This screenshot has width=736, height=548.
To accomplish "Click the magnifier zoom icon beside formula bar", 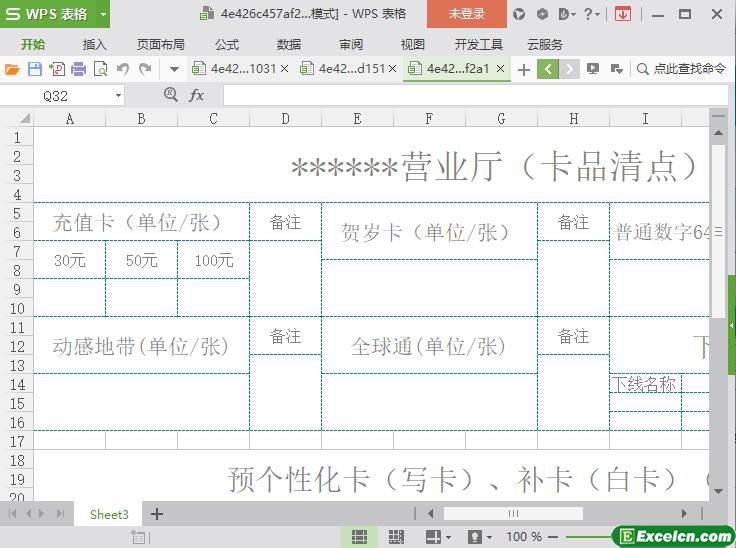I will pos(170,95).
